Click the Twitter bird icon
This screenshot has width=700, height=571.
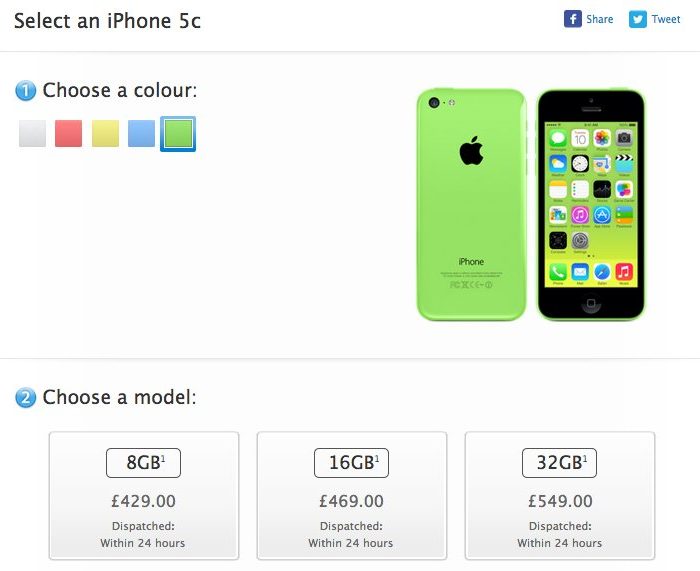(x=638, y=19)
